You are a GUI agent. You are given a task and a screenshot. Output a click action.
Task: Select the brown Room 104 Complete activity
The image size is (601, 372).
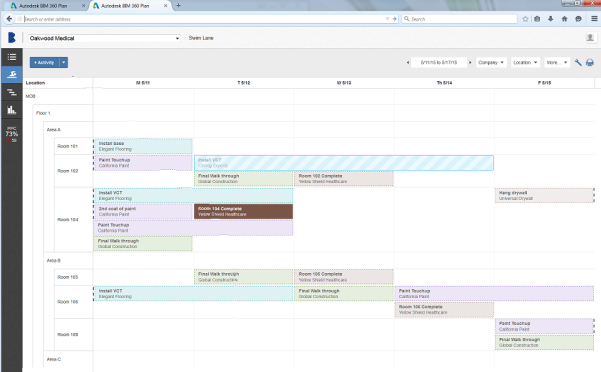click(x=243, y=211)
